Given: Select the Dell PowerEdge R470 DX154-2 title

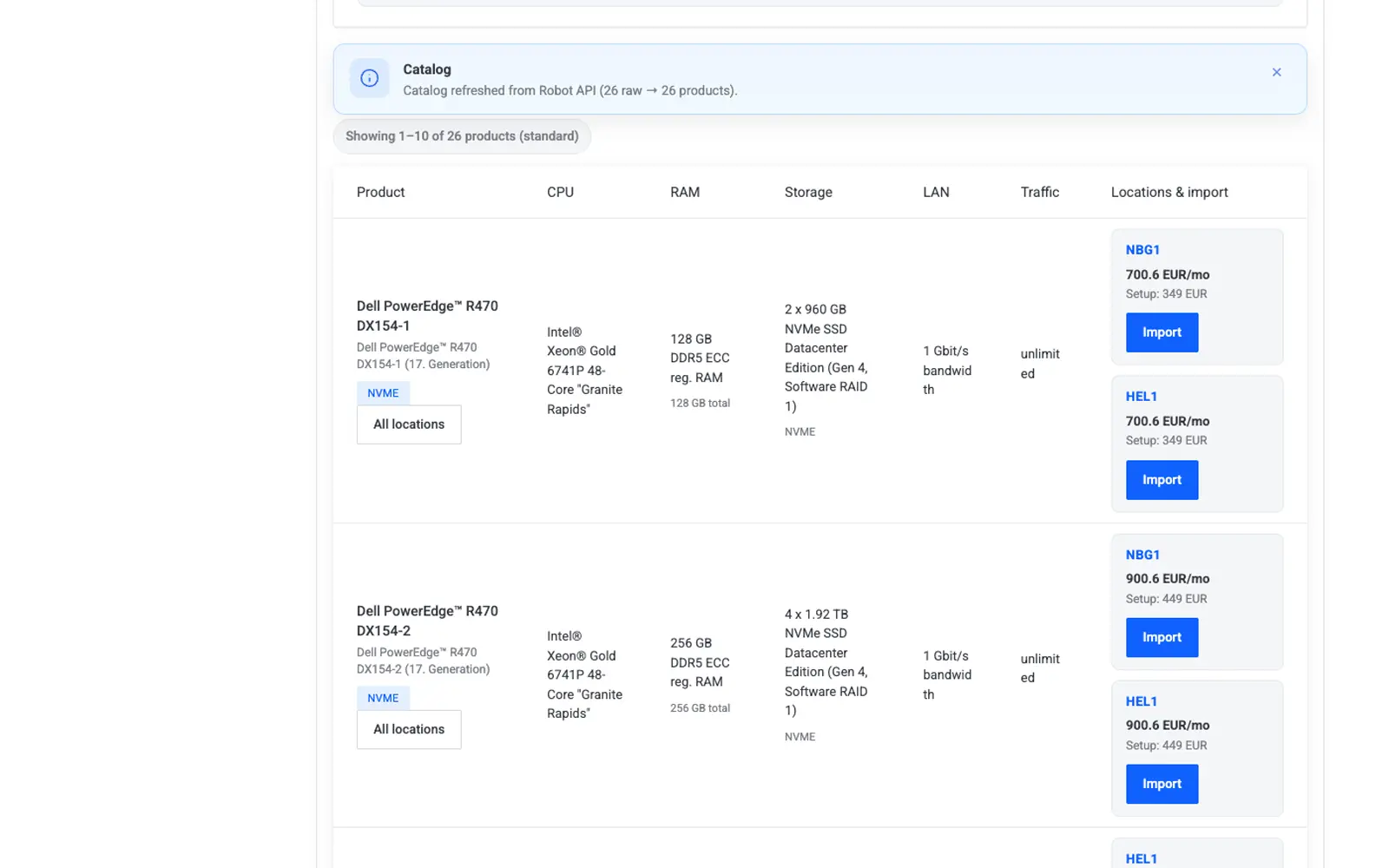Looking at the screenshot, I should tap(427, 621).
